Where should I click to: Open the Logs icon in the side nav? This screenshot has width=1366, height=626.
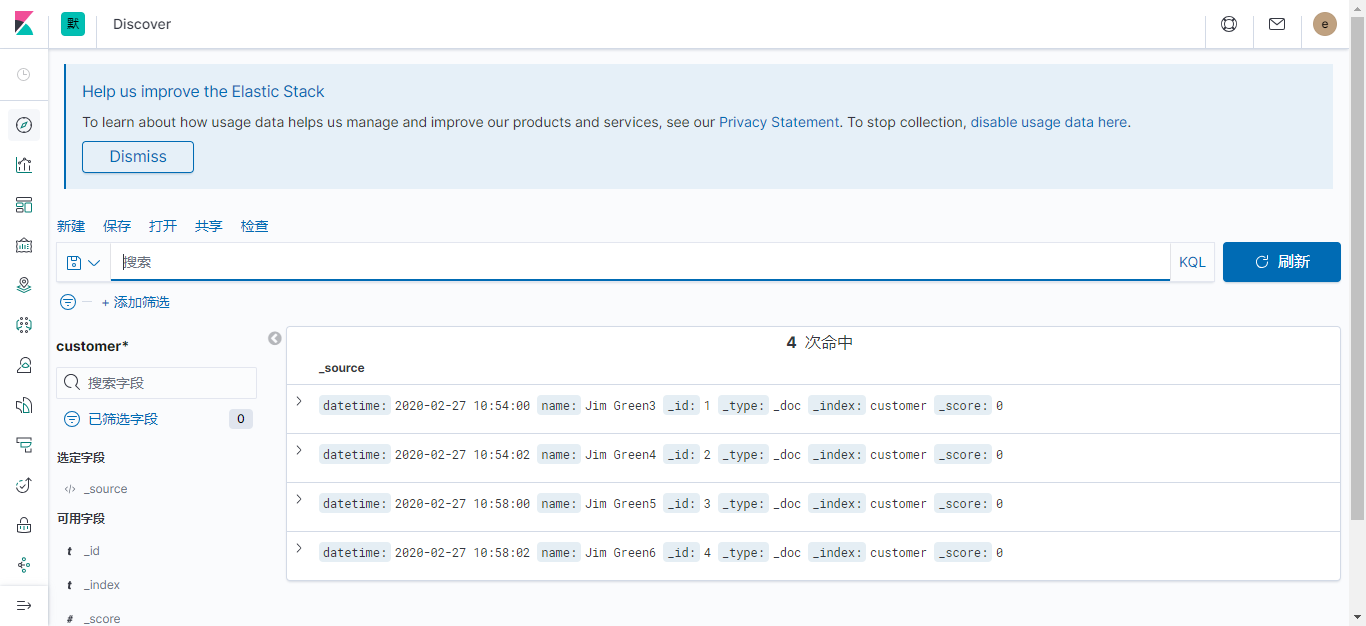tap(24, 405)
